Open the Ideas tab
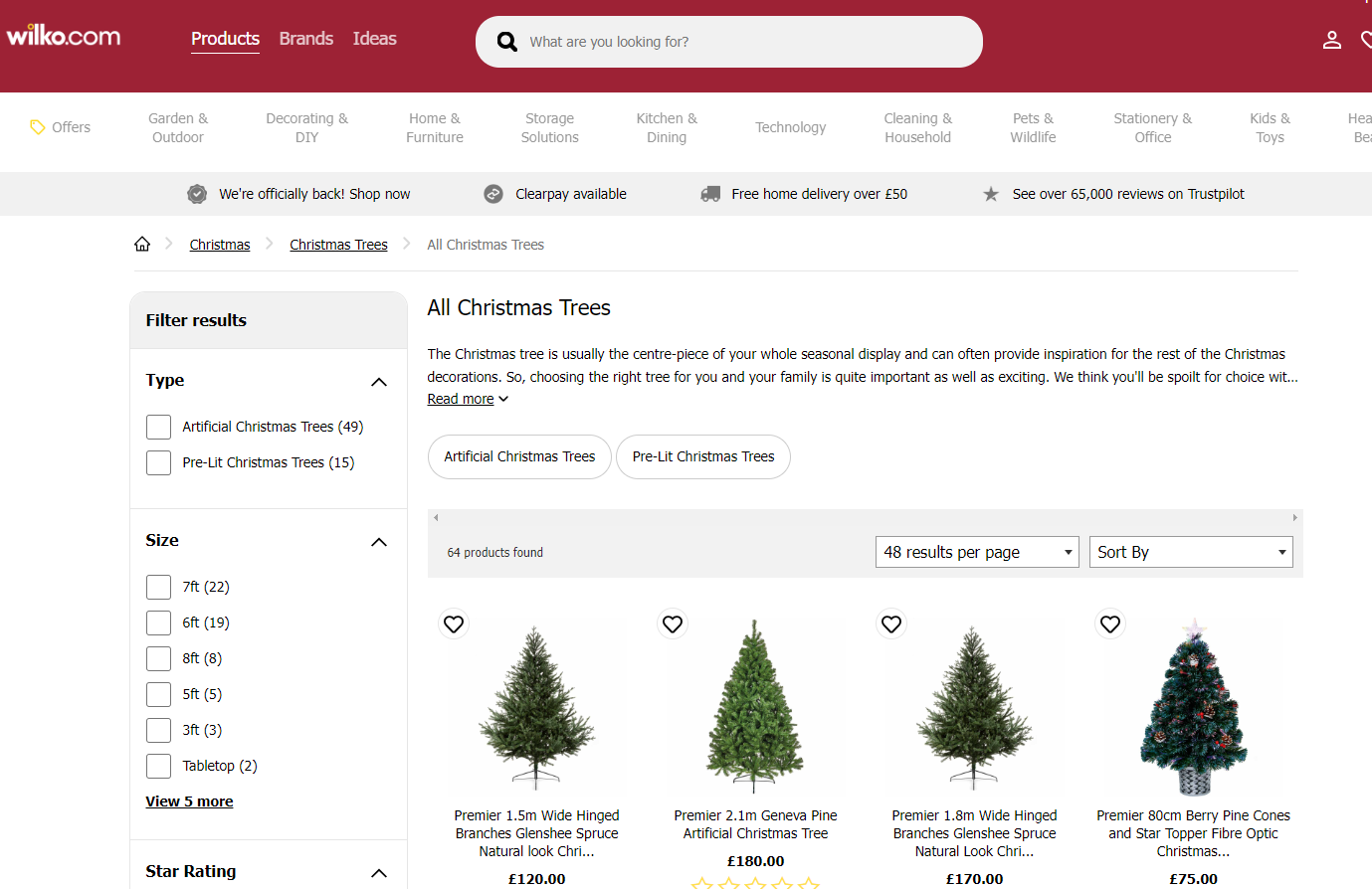This screenshot has height=889, width=1372. [x=375, y=39]
